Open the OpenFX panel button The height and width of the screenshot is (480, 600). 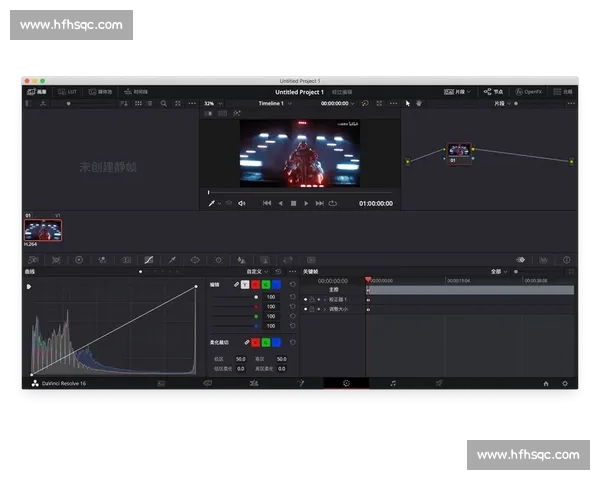tap(528, 92)
